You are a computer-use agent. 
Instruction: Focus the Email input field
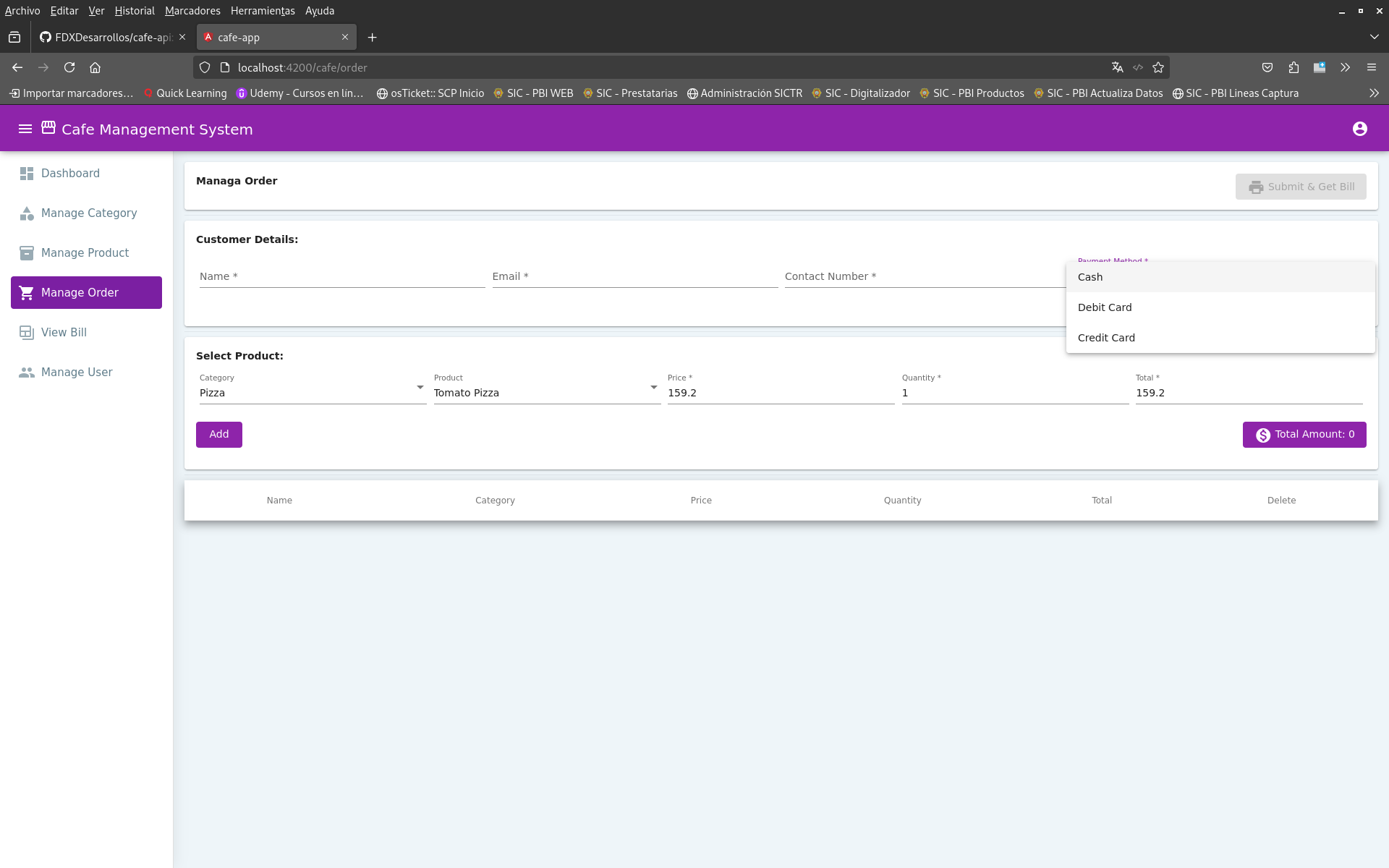tap(635, 277)
